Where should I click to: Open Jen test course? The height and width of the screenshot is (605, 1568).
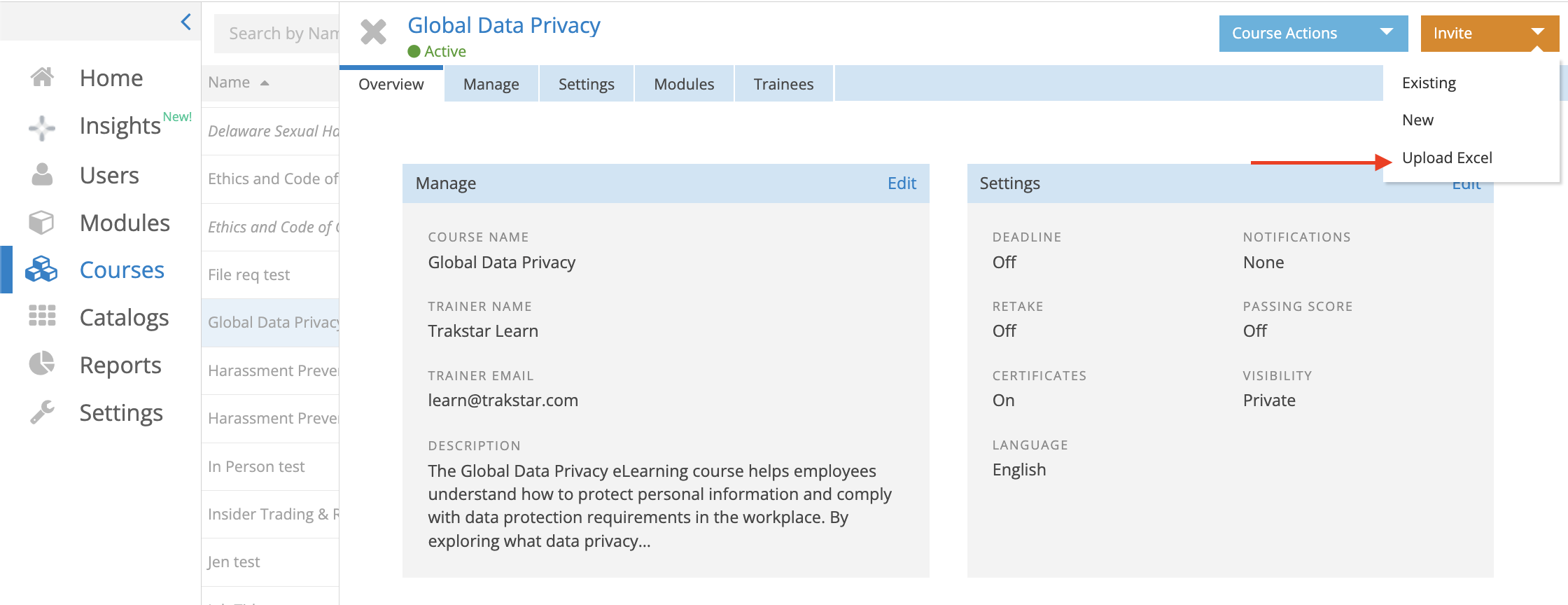[x=270, y=562]
